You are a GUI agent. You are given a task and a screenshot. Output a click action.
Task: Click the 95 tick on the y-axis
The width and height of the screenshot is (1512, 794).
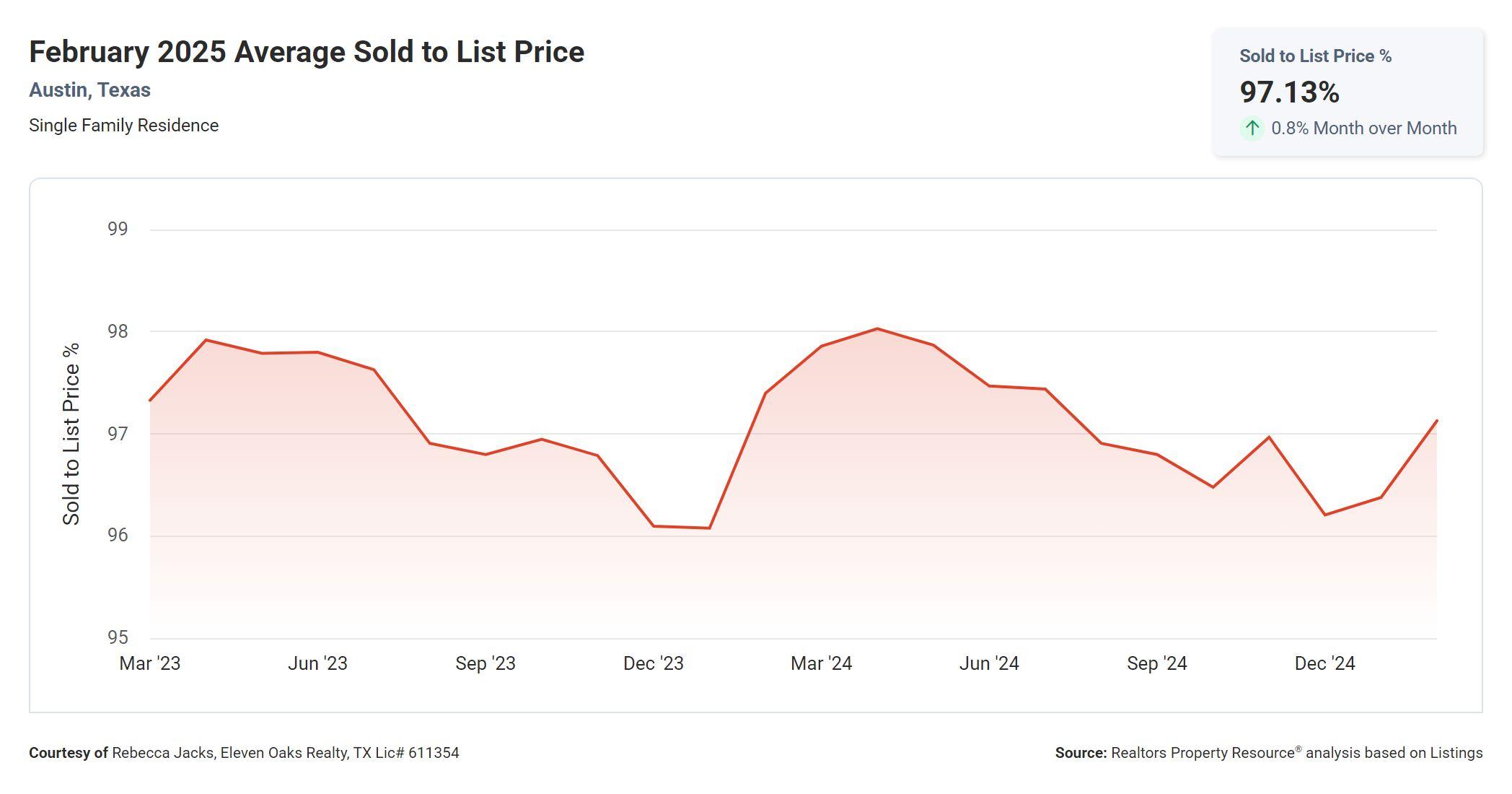click(x=118, y=637)
